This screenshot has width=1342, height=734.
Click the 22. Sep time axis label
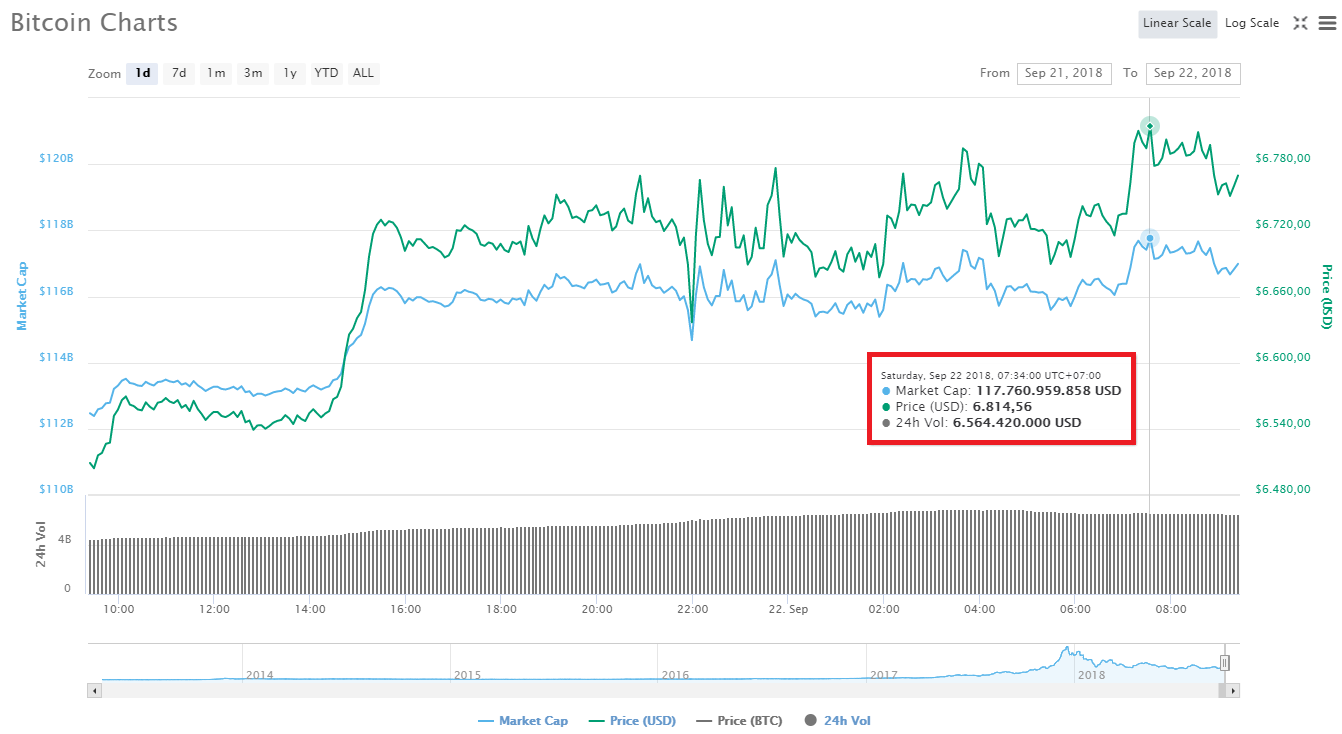[788, 609]
